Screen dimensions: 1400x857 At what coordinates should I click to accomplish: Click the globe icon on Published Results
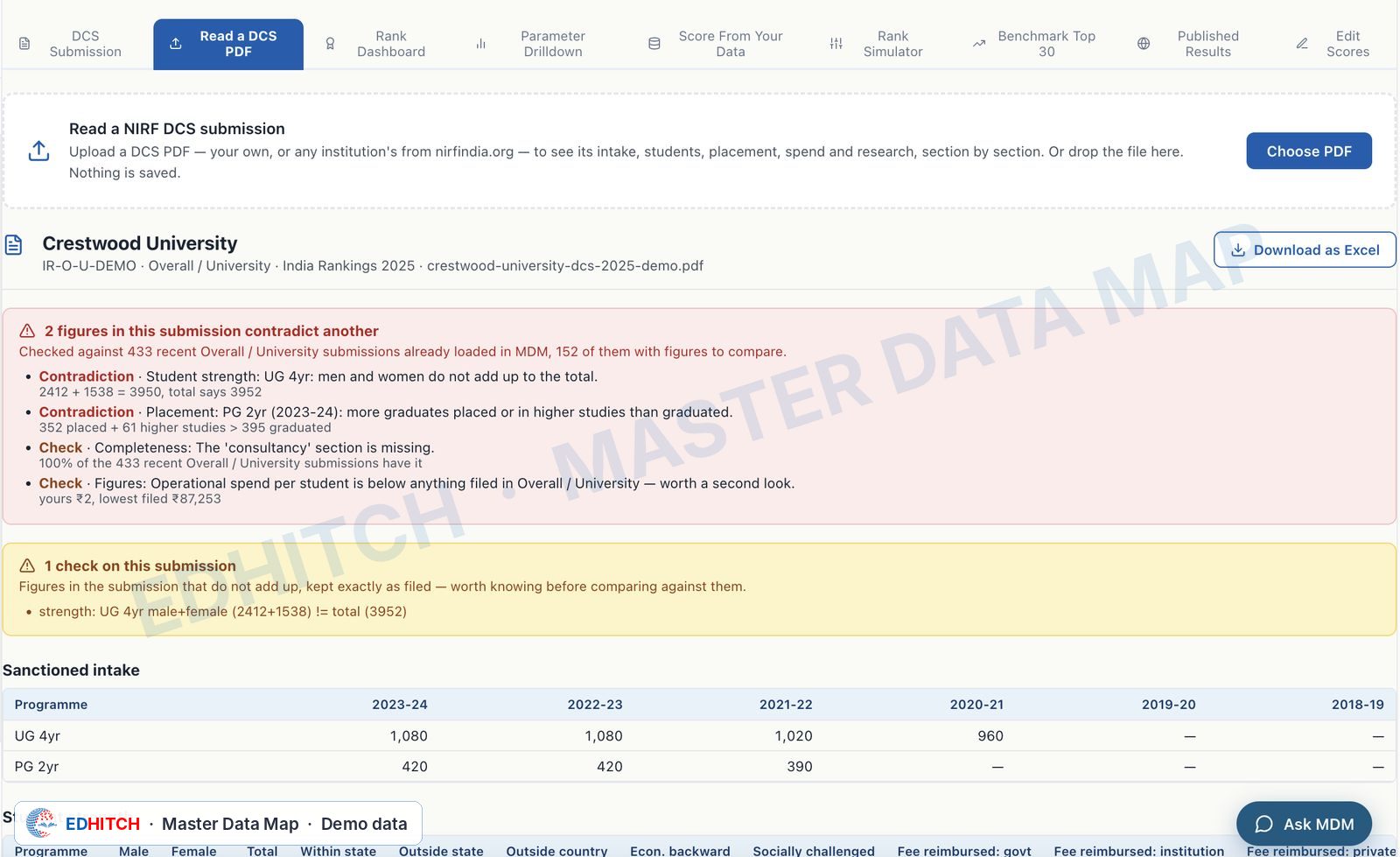[1144, 44]
